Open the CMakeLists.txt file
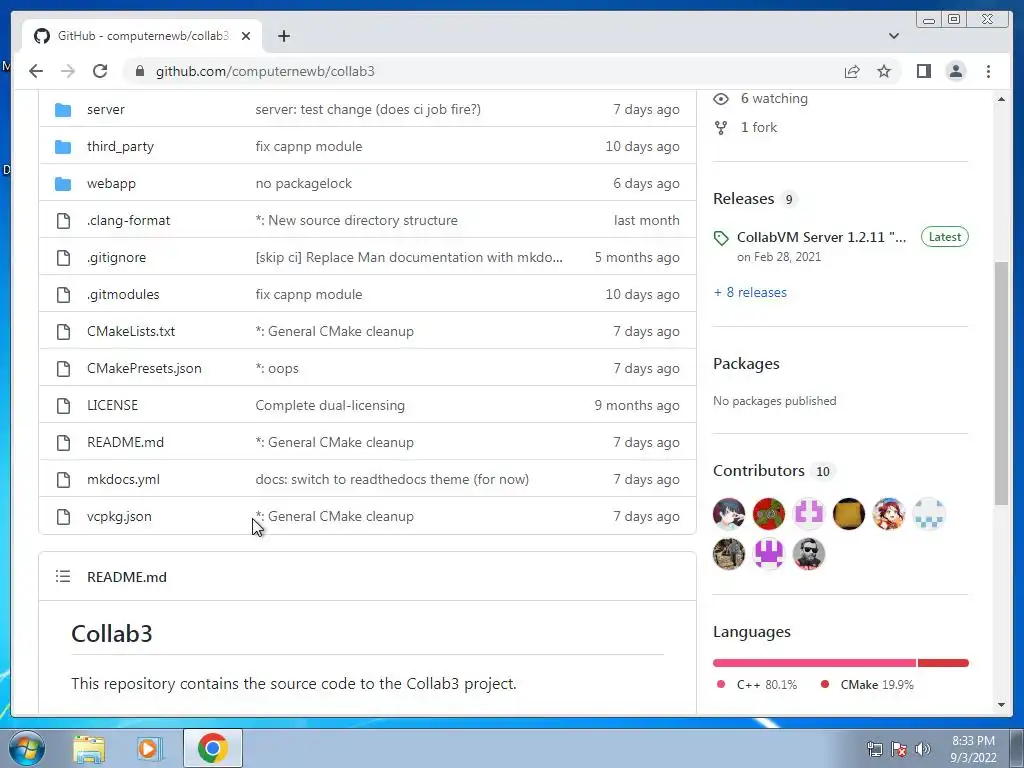Viewport: 1024px width, 768px height. pyautogui.click(x=131, y=331)
